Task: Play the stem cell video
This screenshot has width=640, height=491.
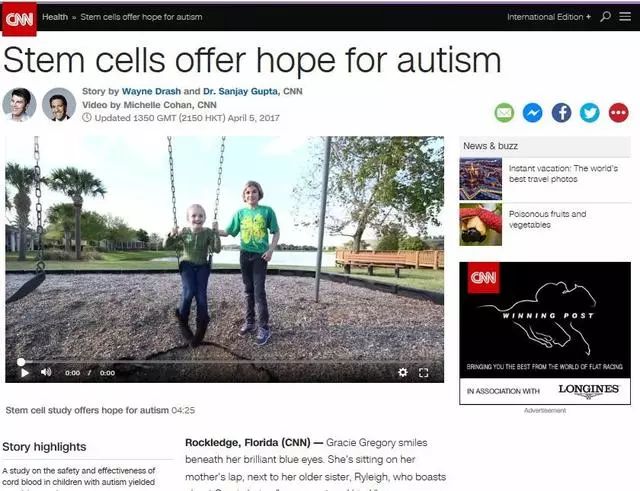Action: point(25,373)
